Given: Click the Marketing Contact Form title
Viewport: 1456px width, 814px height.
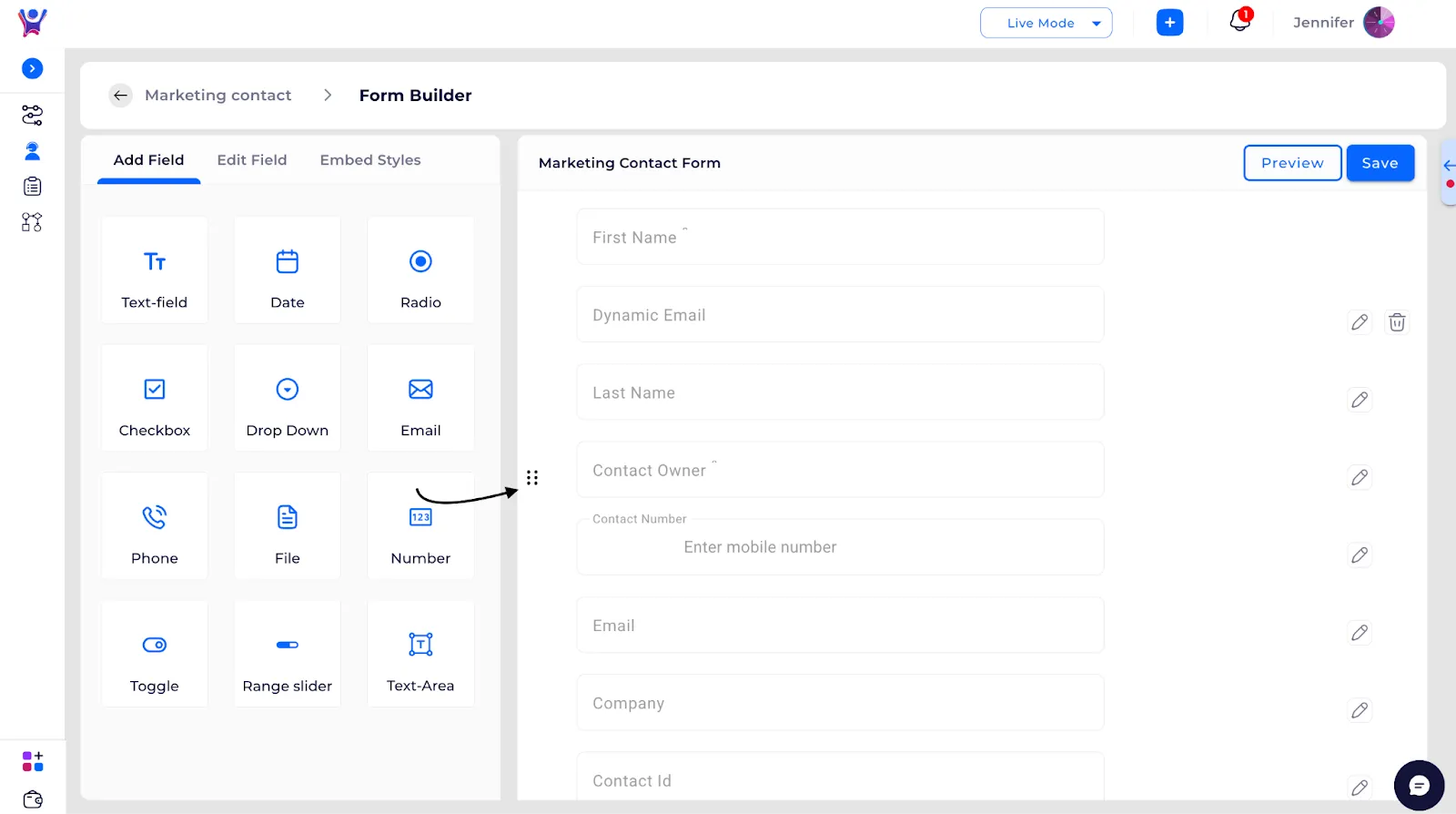Looking at the screenshot, I should [x=630, y=163].
